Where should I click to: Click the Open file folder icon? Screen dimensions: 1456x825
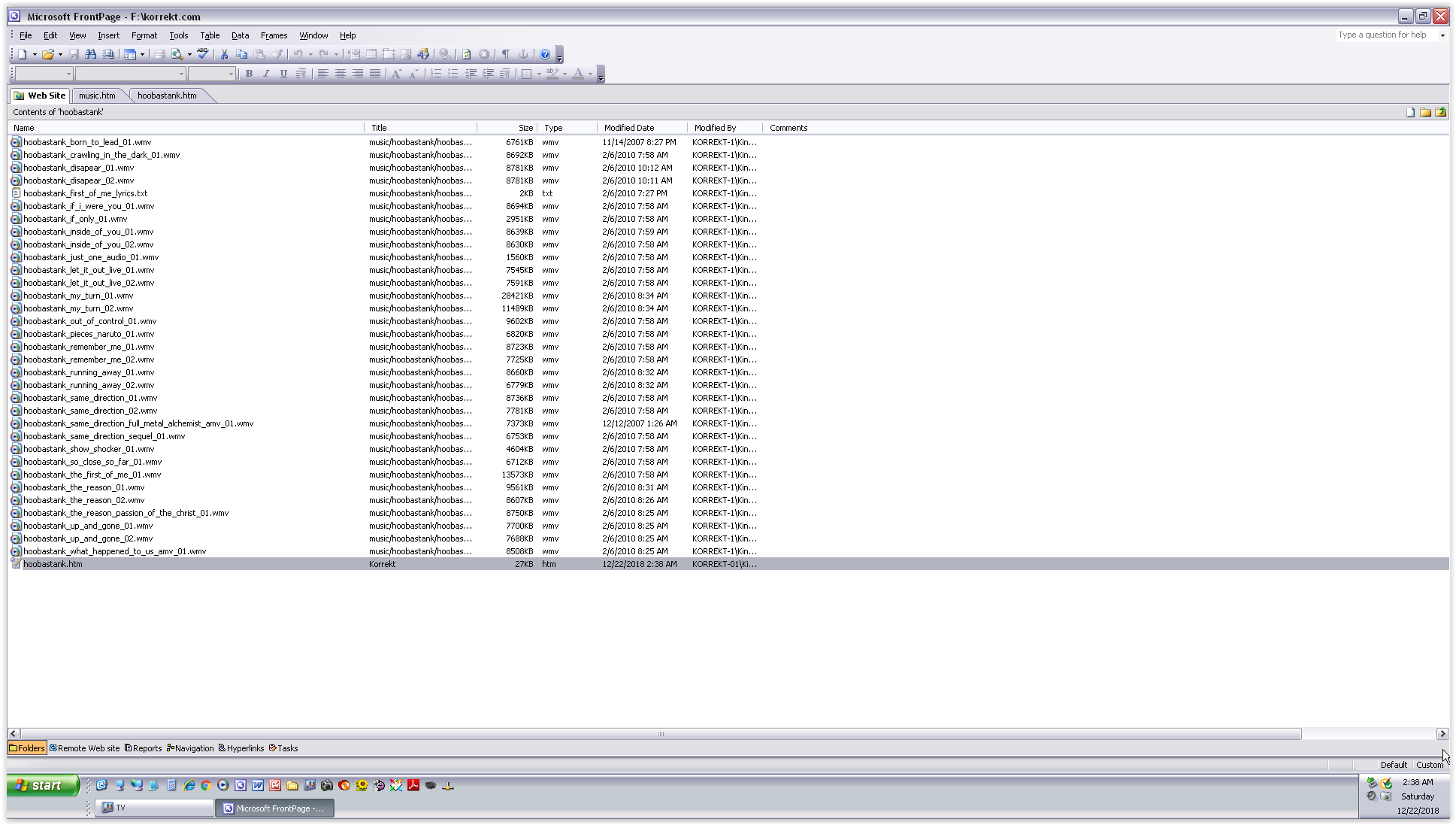pyautogui.click(x=47, y=54)
